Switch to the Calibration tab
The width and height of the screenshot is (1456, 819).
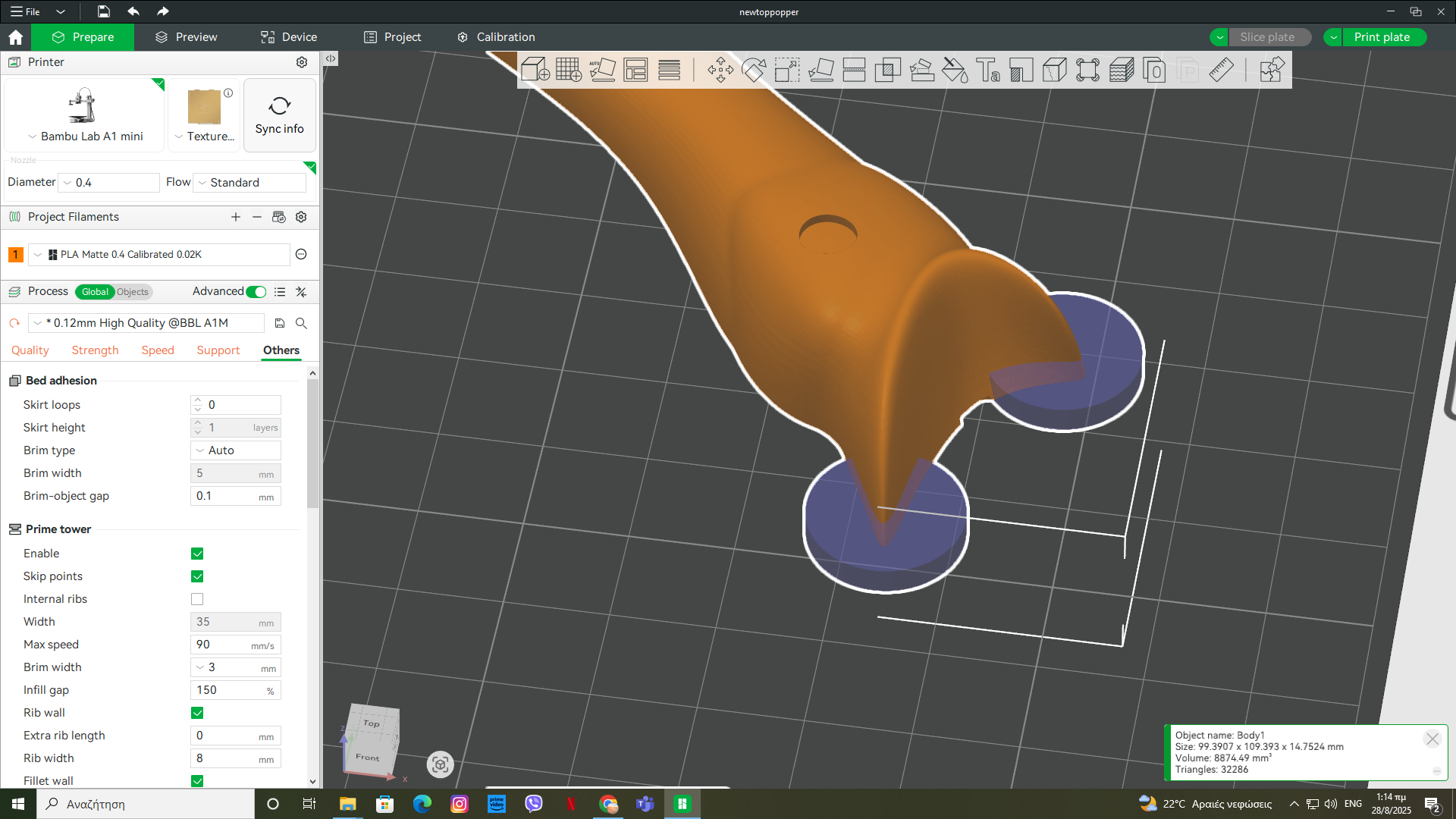pos(496,37)
